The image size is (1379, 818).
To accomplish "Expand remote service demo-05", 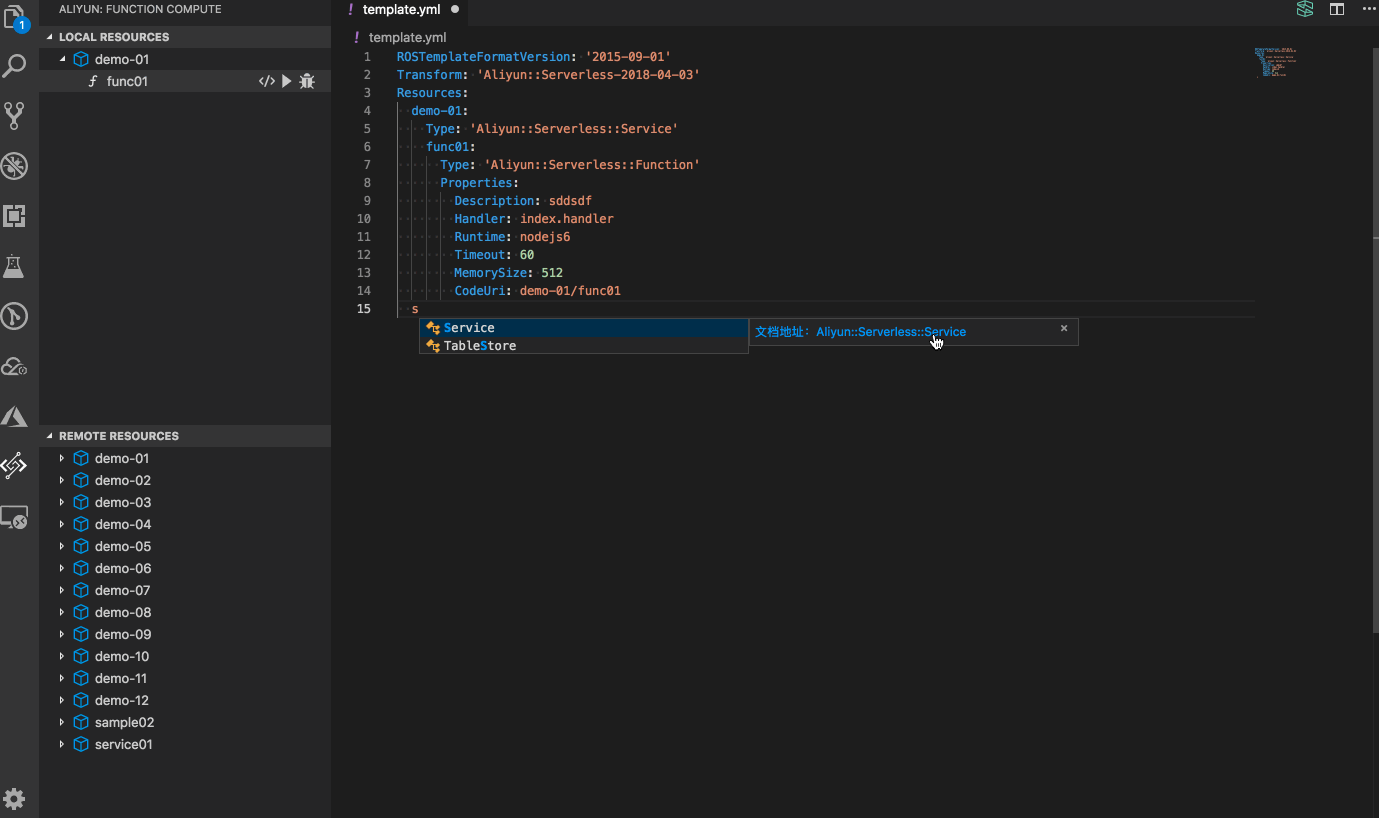I will pyautogui.click(x=62, y=546).
